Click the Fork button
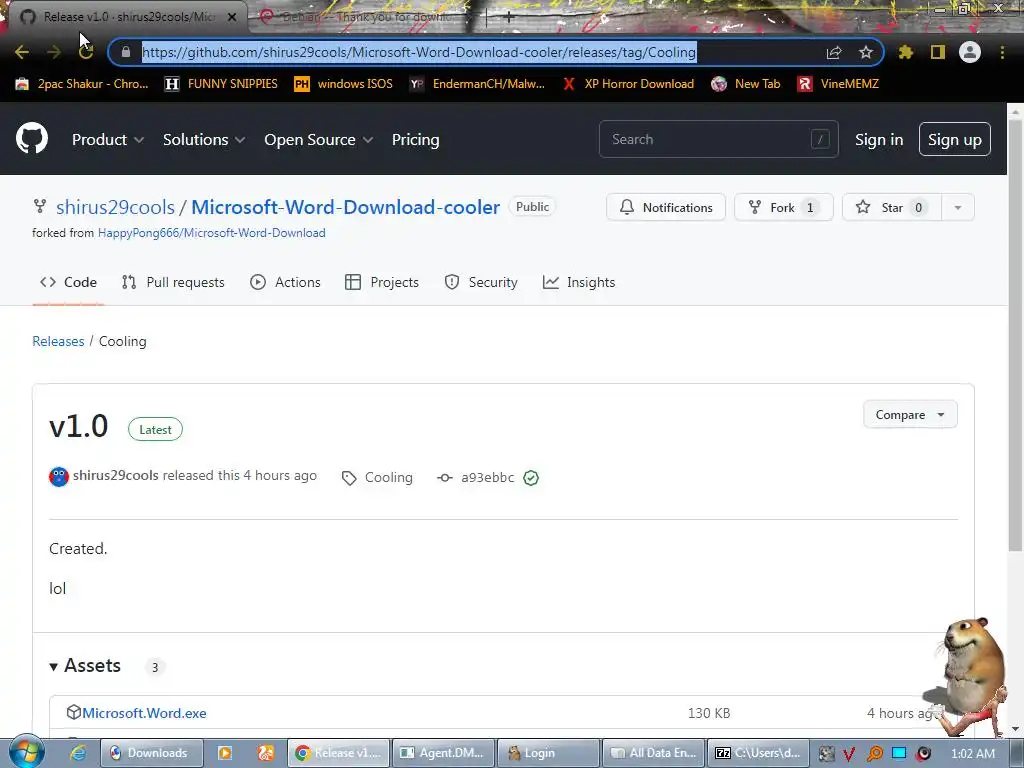 (x=784, y=207)
